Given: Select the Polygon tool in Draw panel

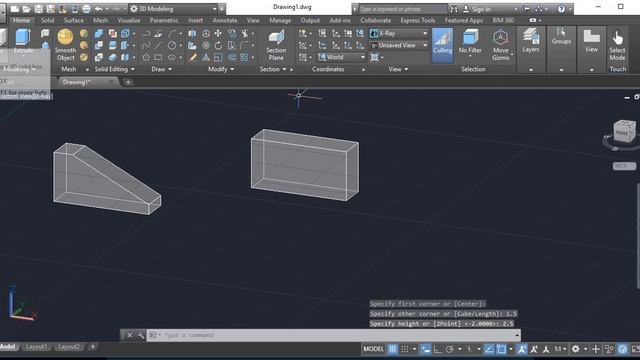Looking at the screenshot, I should [146, 58].
